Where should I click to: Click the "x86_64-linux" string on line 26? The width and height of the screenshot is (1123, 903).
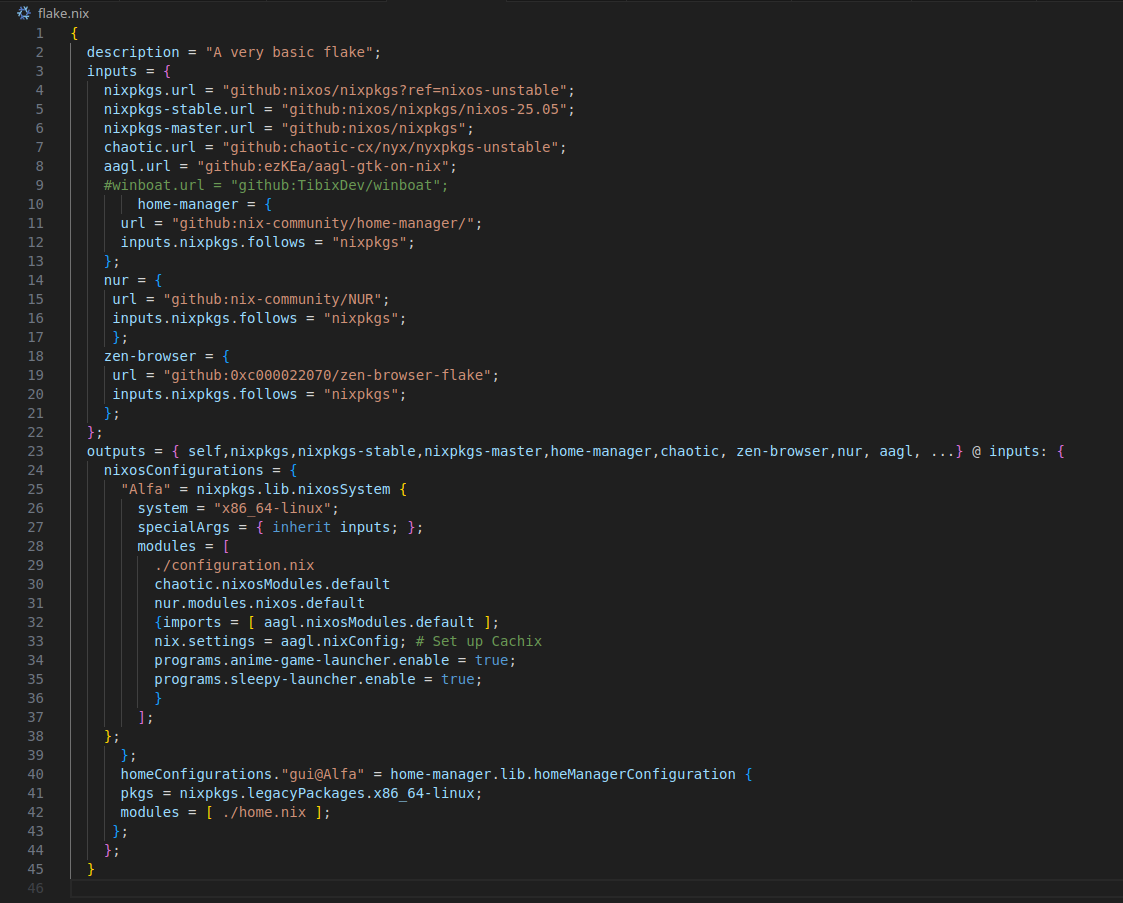click(272, 508)
